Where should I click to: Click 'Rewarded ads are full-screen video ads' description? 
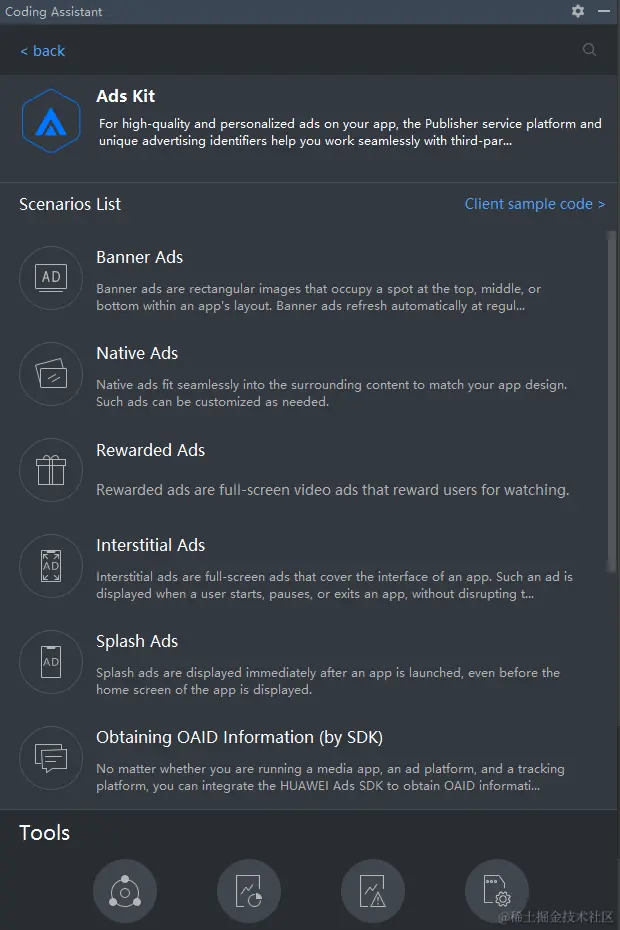coord(332,490)
